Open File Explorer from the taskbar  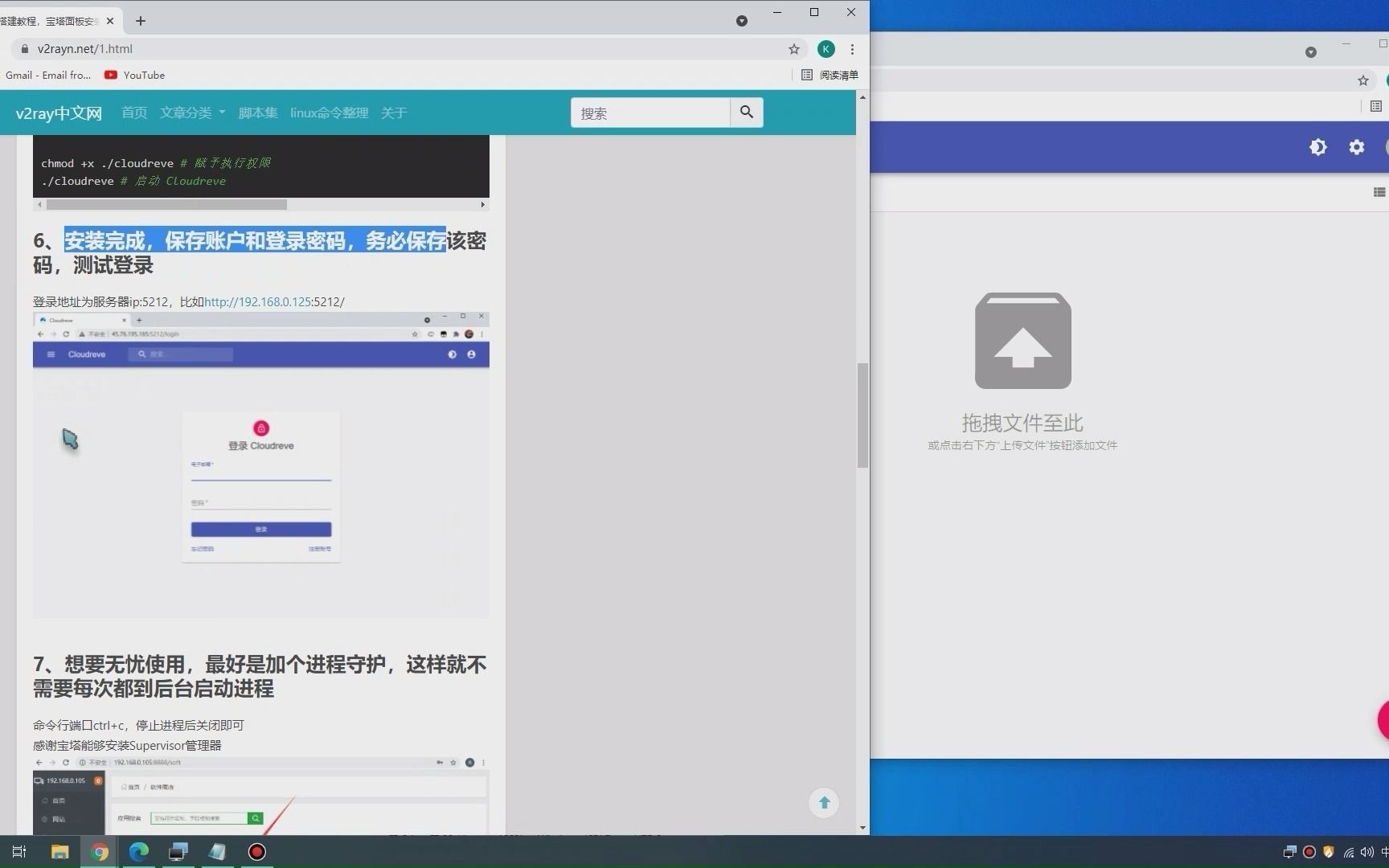pyautogui.click(x=59, y=852)
